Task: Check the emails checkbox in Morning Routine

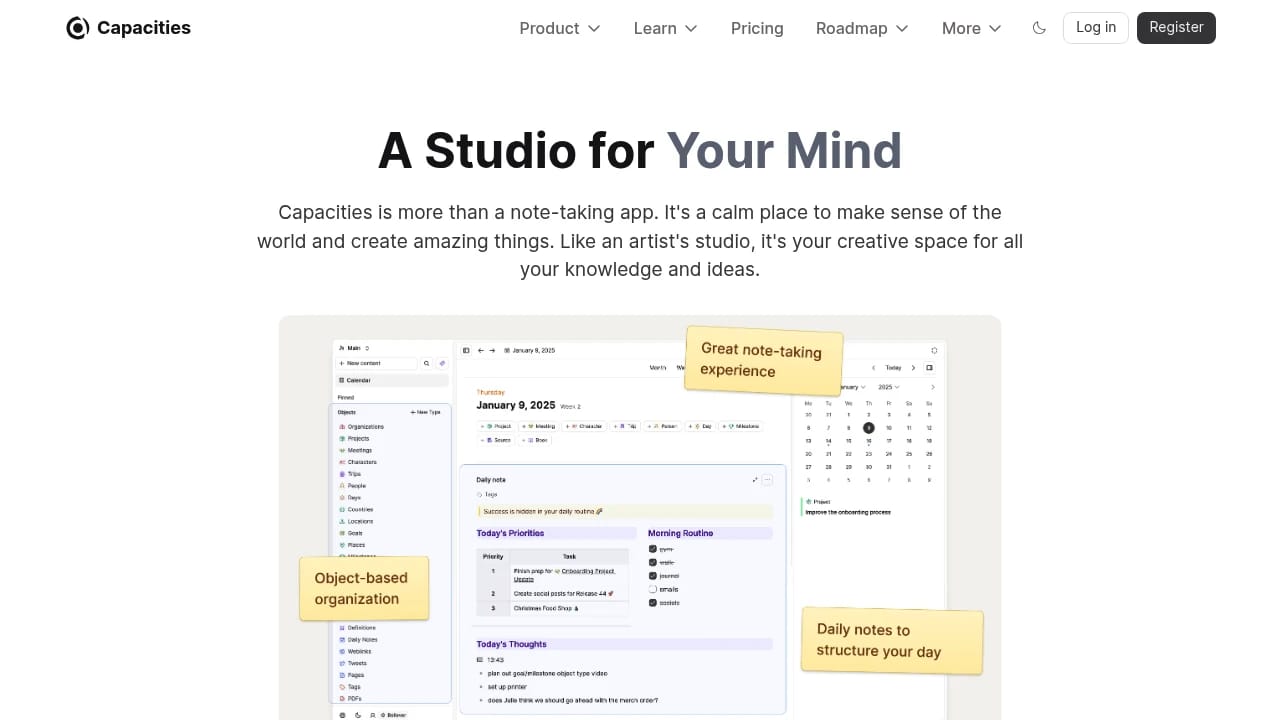Action: pos(653,589)
